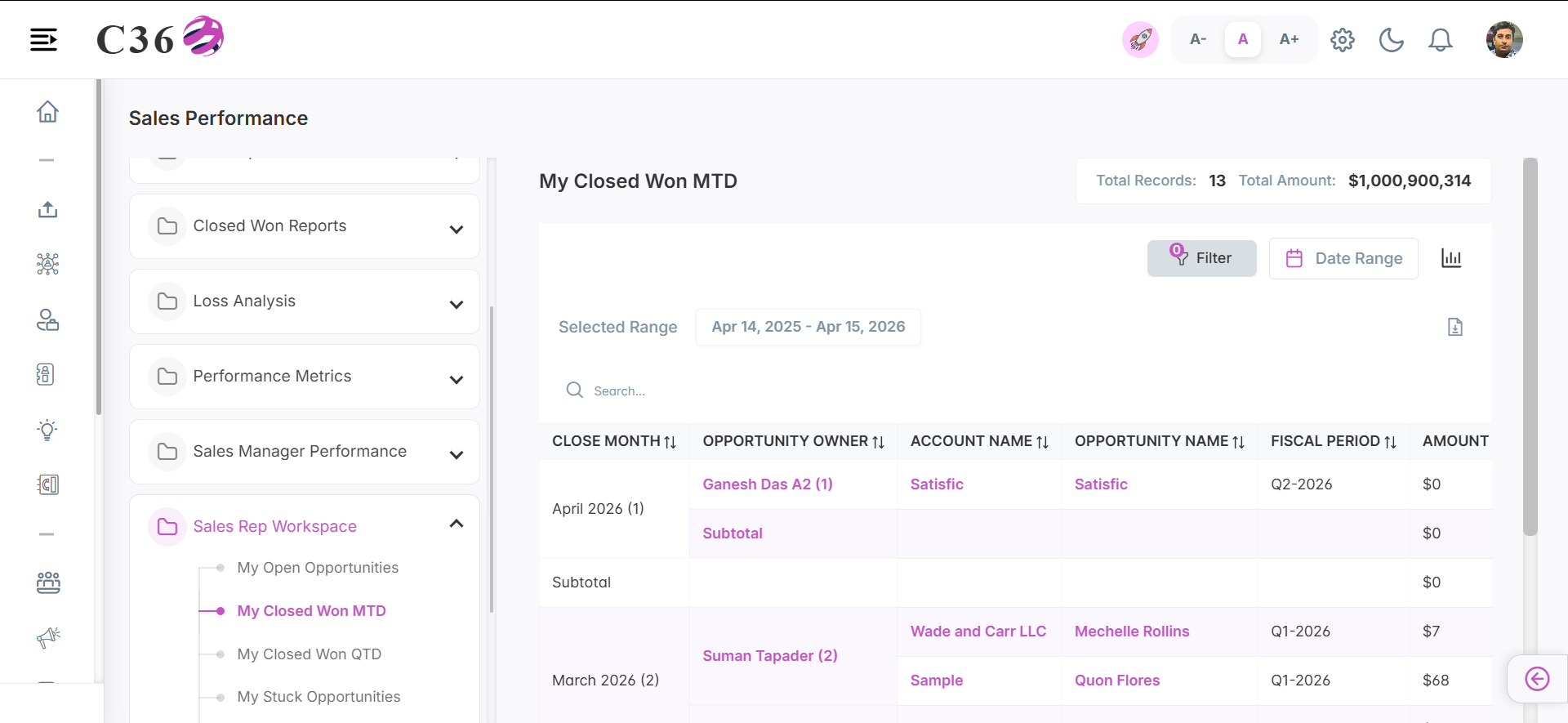
Task: Collapse Sales Rep Workspace folder
Action: (305, 526)
